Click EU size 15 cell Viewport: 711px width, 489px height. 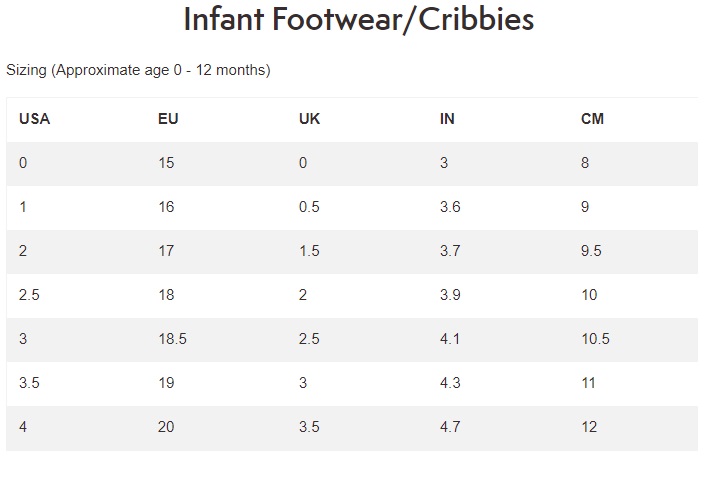pyautogui.click(x=166, y=163)
